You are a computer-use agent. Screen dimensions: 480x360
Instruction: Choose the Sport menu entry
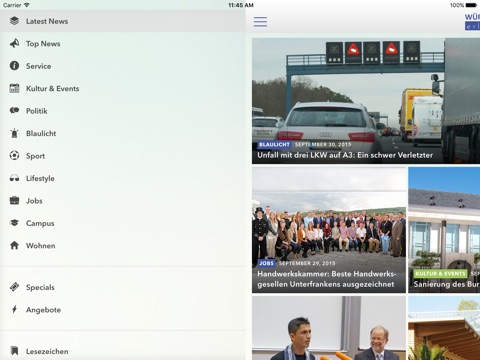[123, 156]
